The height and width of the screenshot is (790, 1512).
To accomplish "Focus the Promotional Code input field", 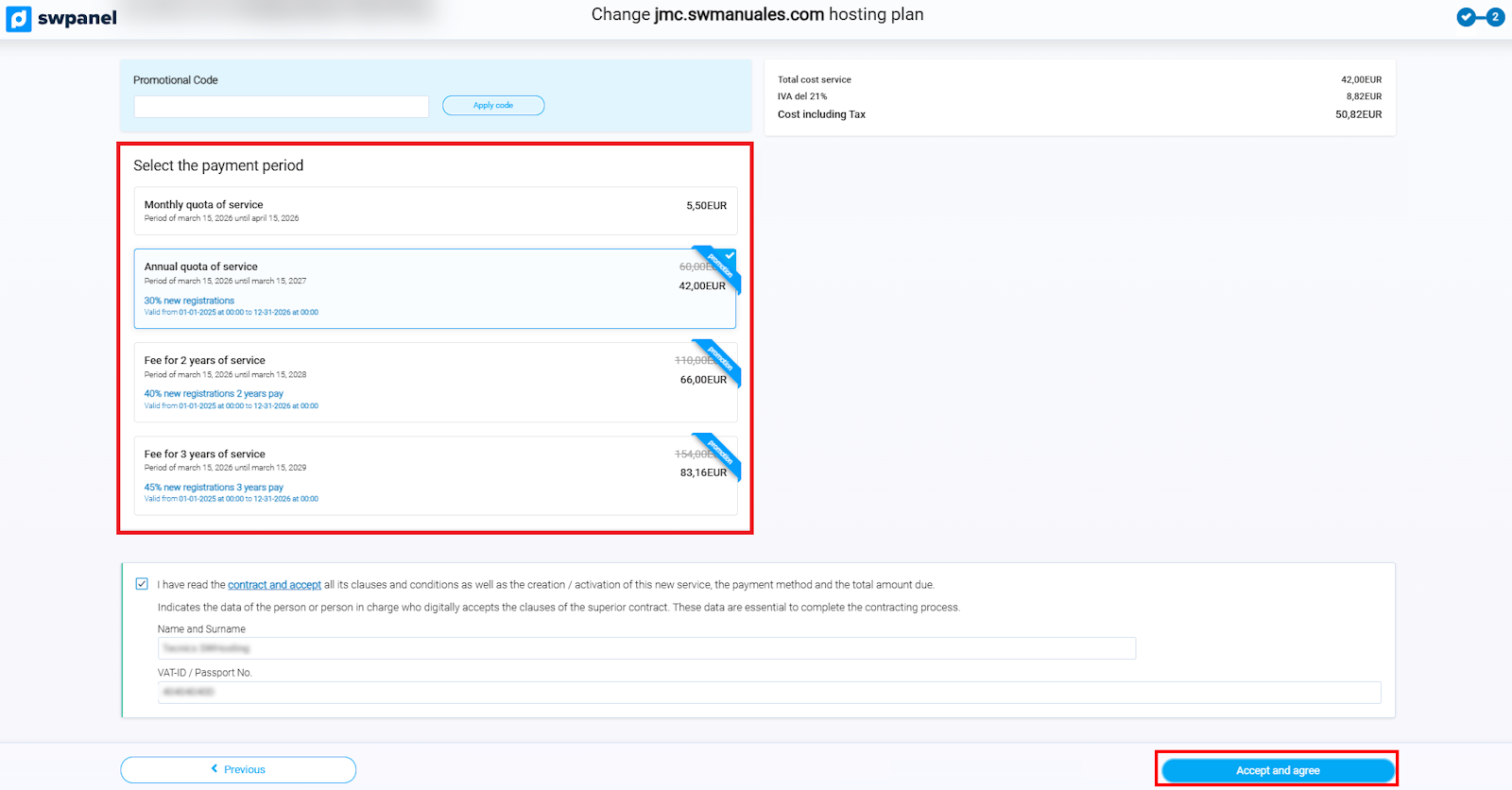I will [x=281, y=107].
